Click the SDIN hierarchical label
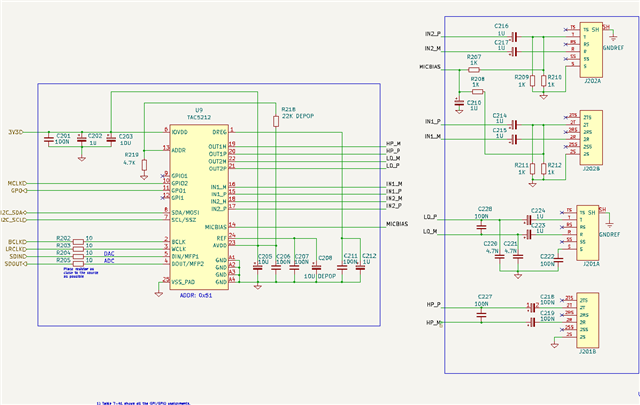This screenshot has height=405, width=640. (18, 257)
